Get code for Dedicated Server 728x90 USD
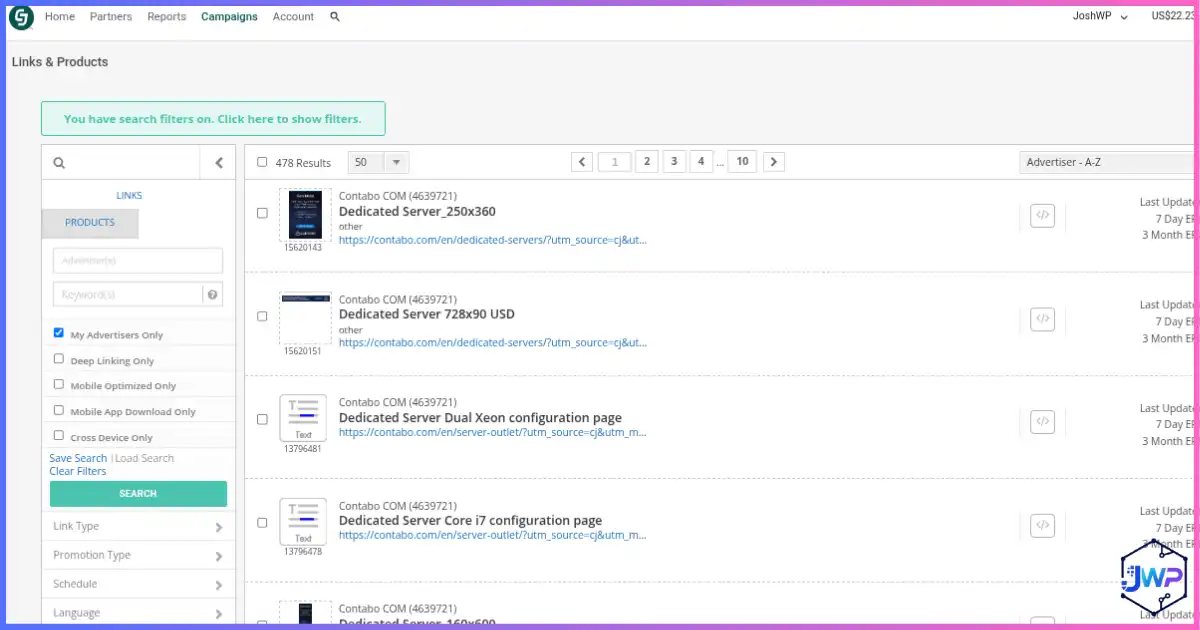The height and width of the screenshot is (630, 1200). point(1042,319)
